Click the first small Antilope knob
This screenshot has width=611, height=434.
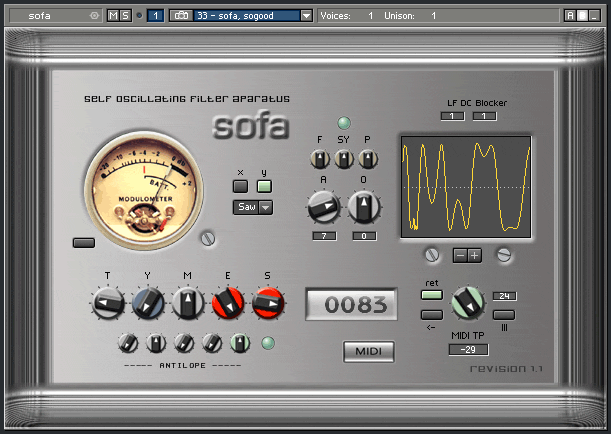[x=128, y=343]
